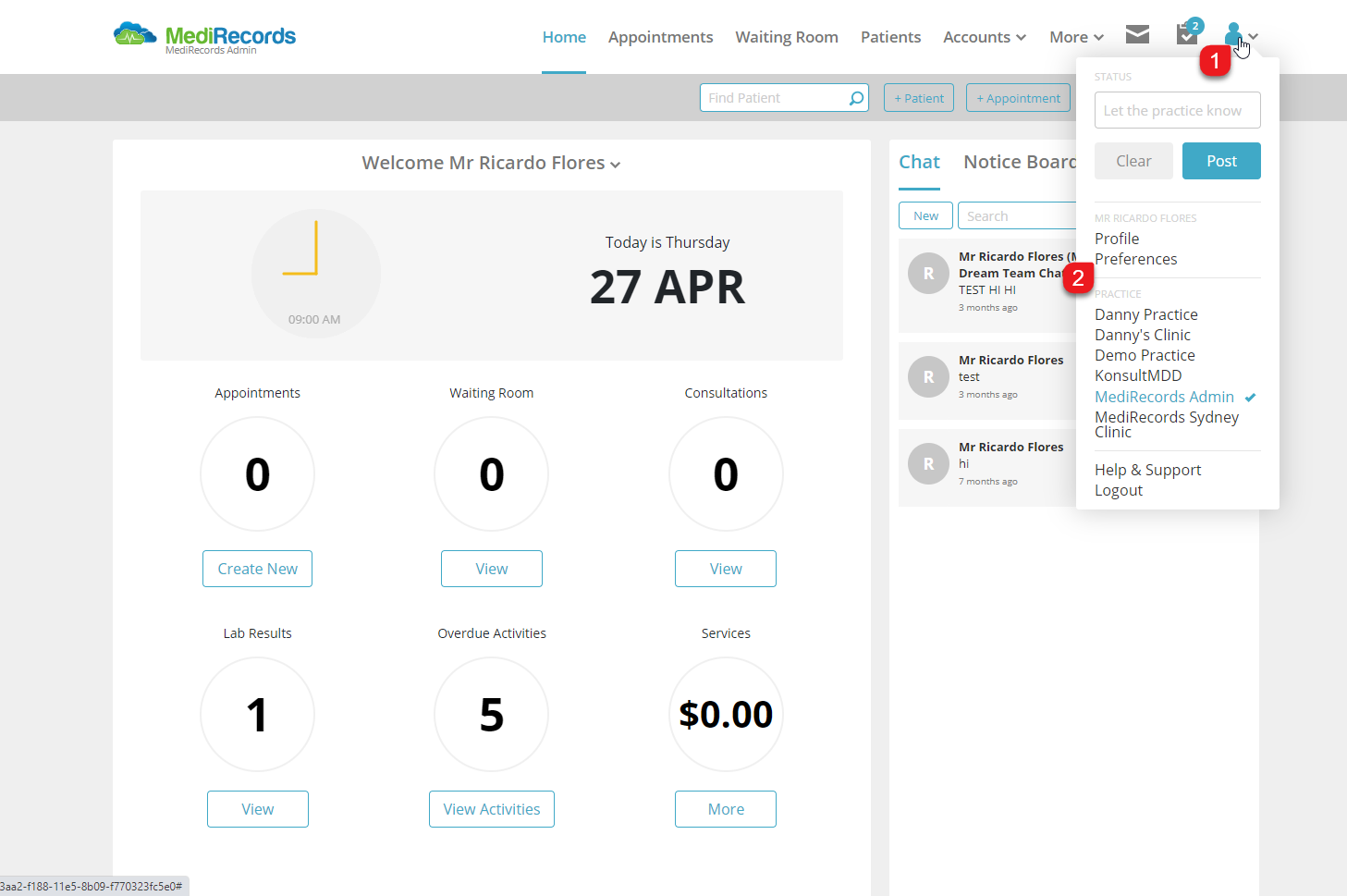Open the Patients page
This screenshot has width=1347, height=896.
(x=890, y=37)
